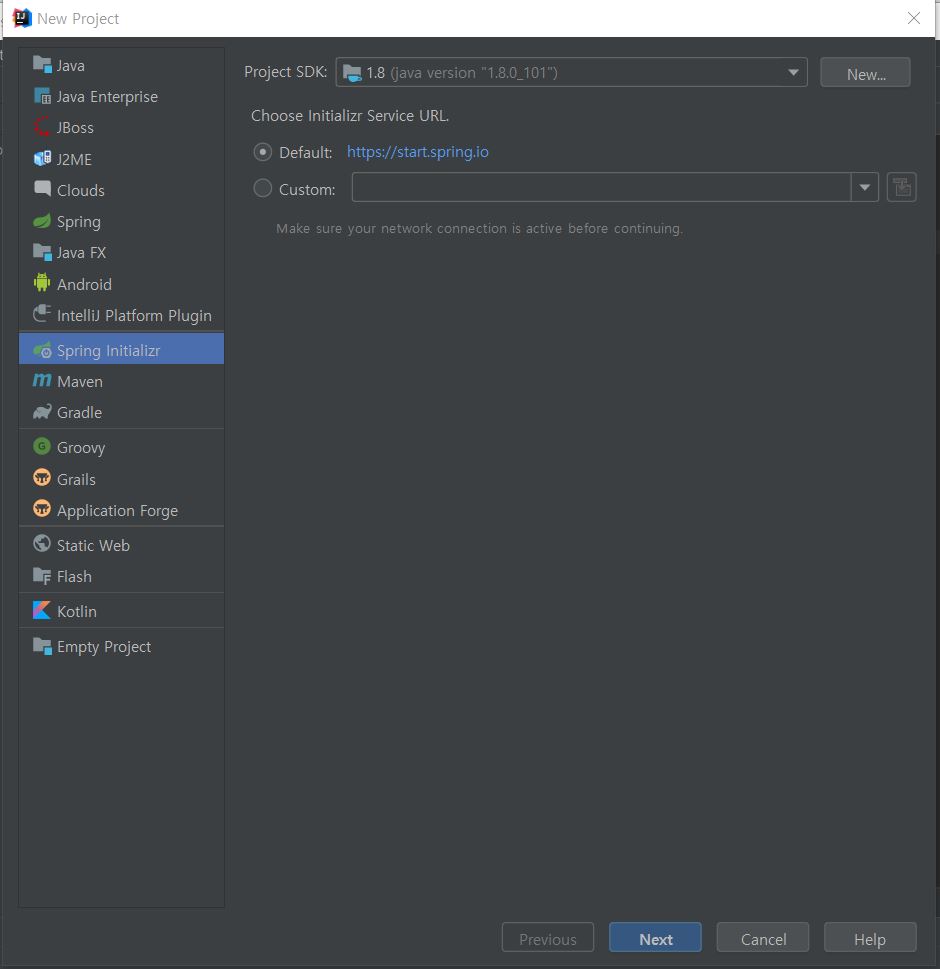Select Grails from the list
This screenshot has width=940, height=969.
point(122,478)
